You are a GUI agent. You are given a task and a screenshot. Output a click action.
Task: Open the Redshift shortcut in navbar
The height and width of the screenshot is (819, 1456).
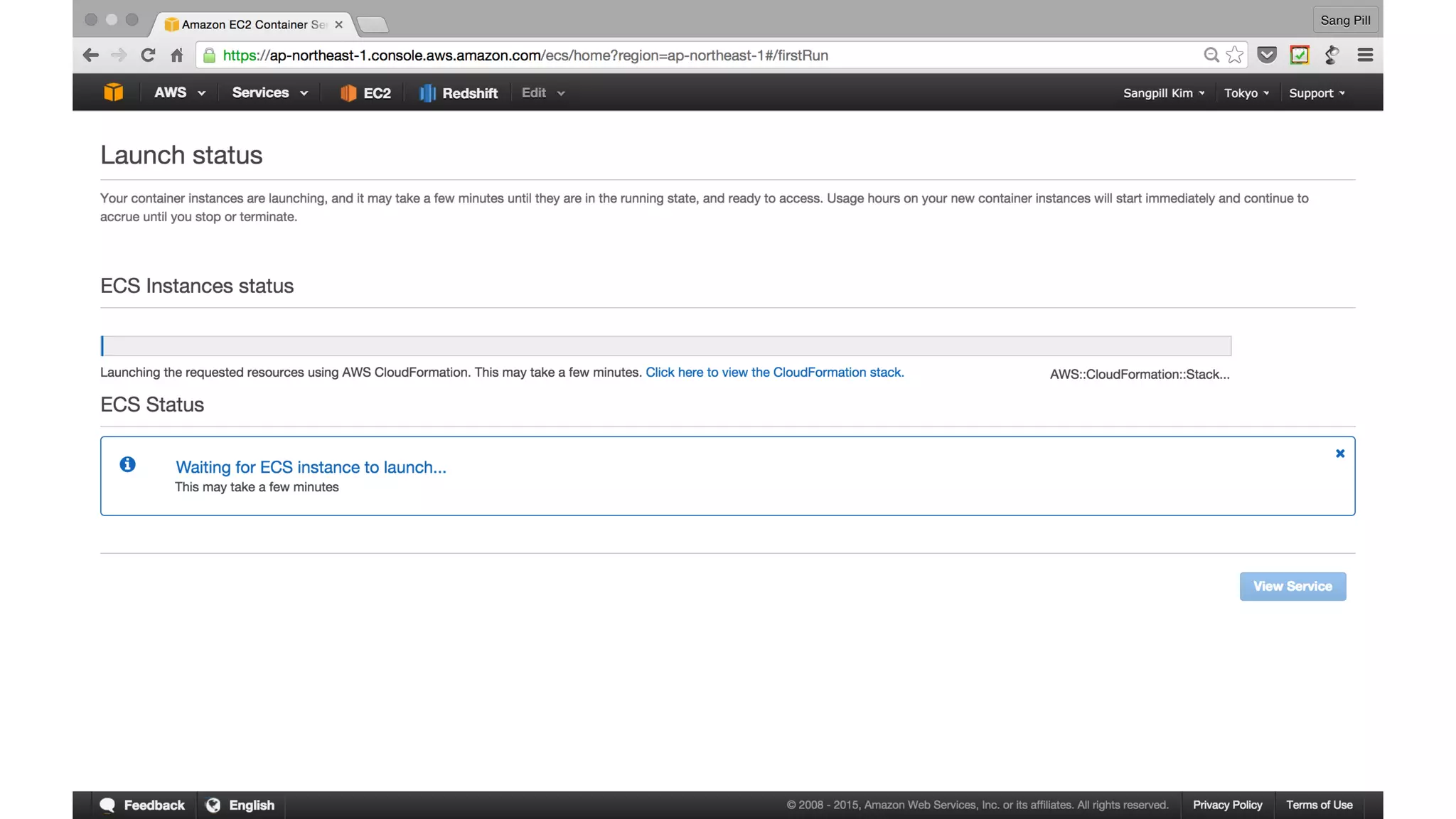pos(459,93)
